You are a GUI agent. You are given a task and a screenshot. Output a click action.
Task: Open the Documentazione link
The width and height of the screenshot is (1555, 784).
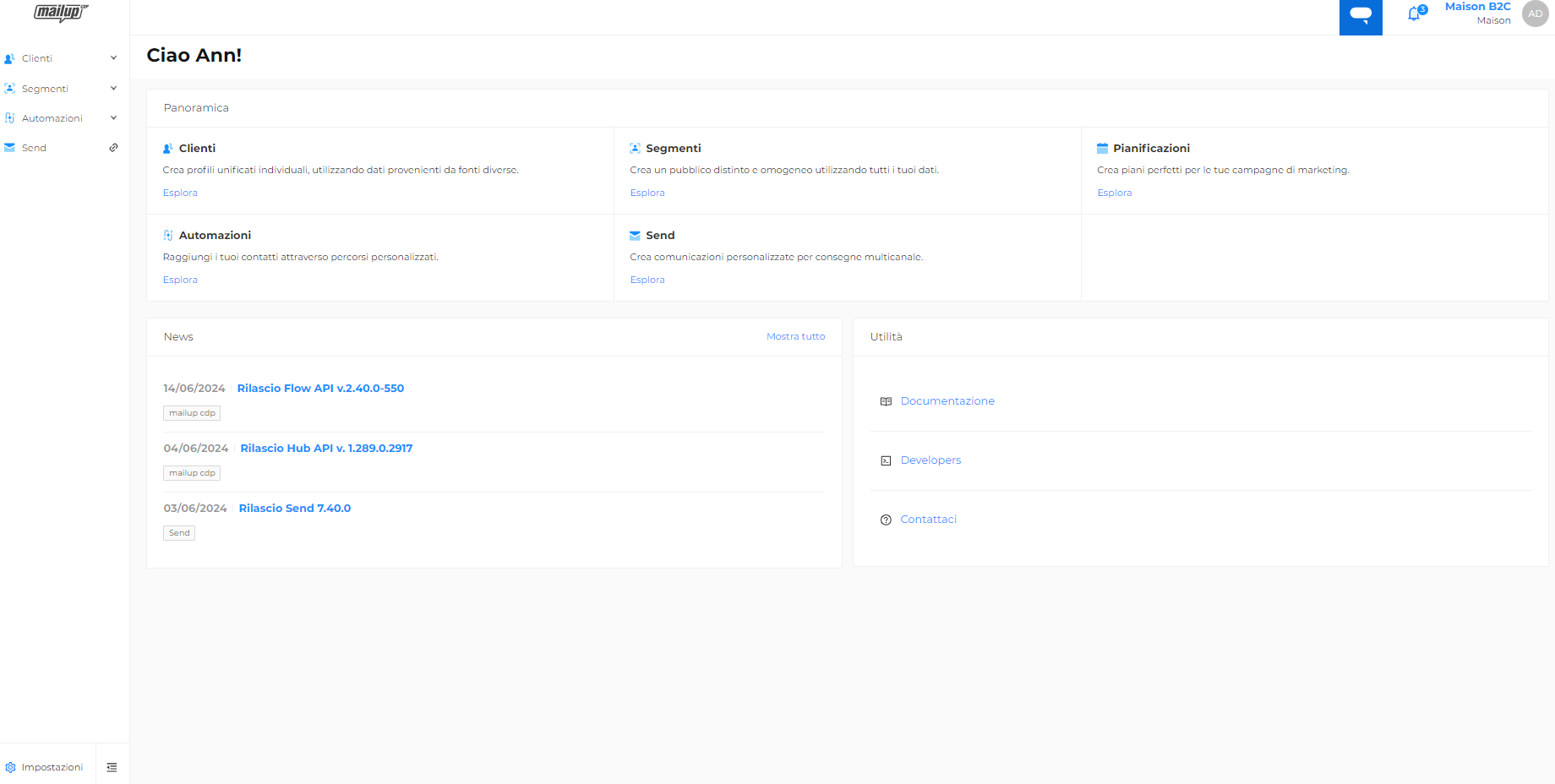tap(947, 401)
